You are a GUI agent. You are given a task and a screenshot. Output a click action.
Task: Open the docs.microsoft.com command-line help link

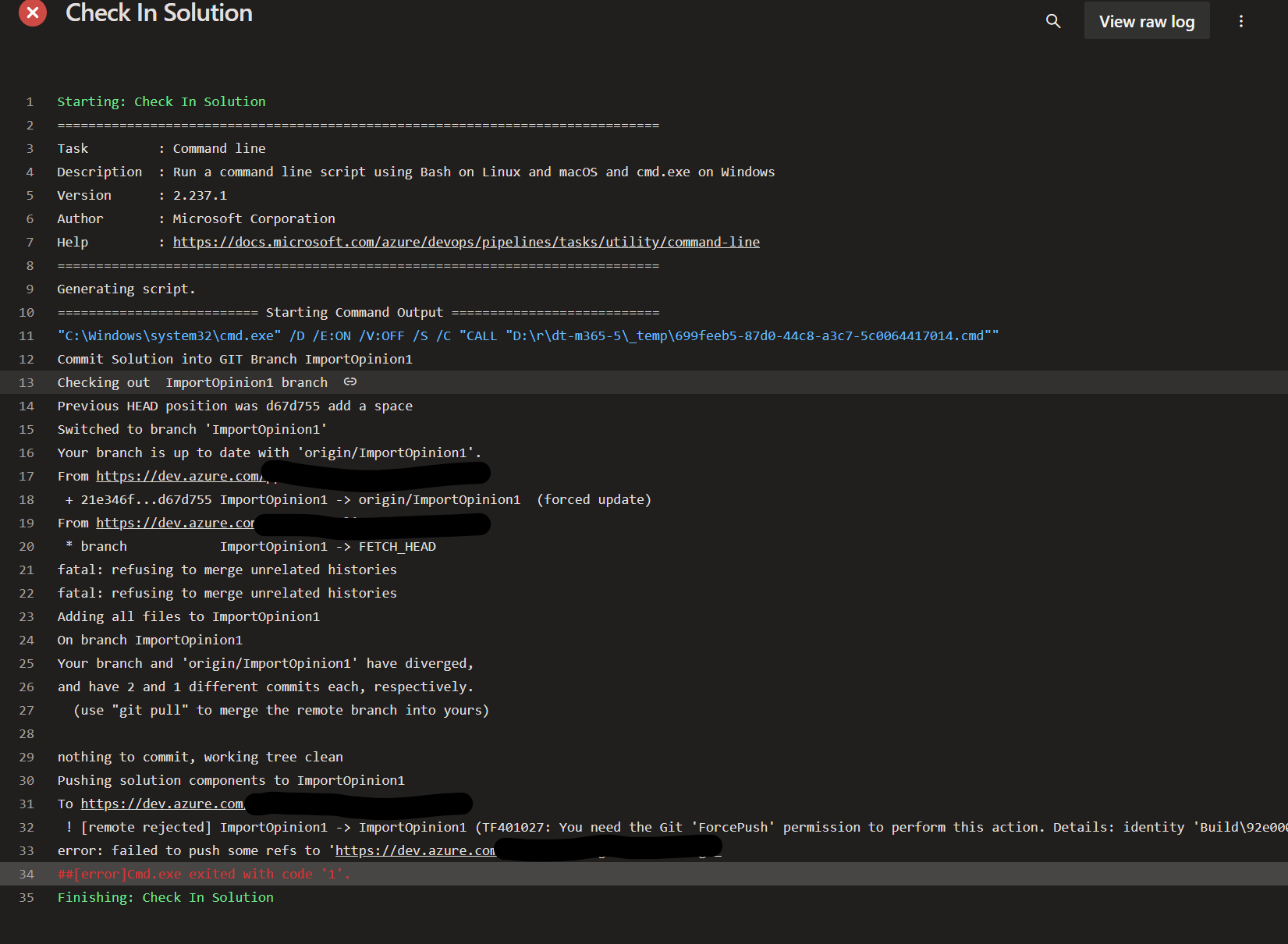[x=467, y=242]
